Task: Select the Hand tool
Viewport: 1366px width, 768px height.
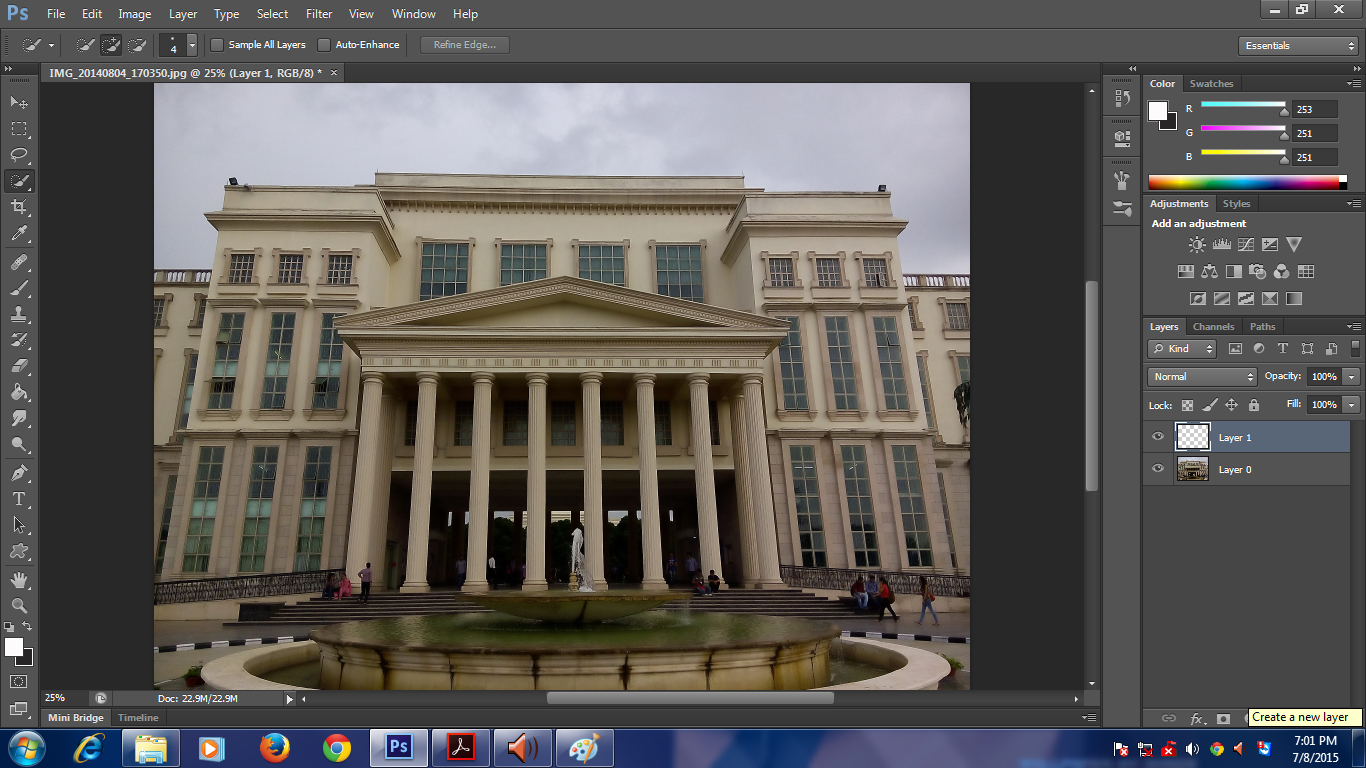Action: tap(19, 580)
